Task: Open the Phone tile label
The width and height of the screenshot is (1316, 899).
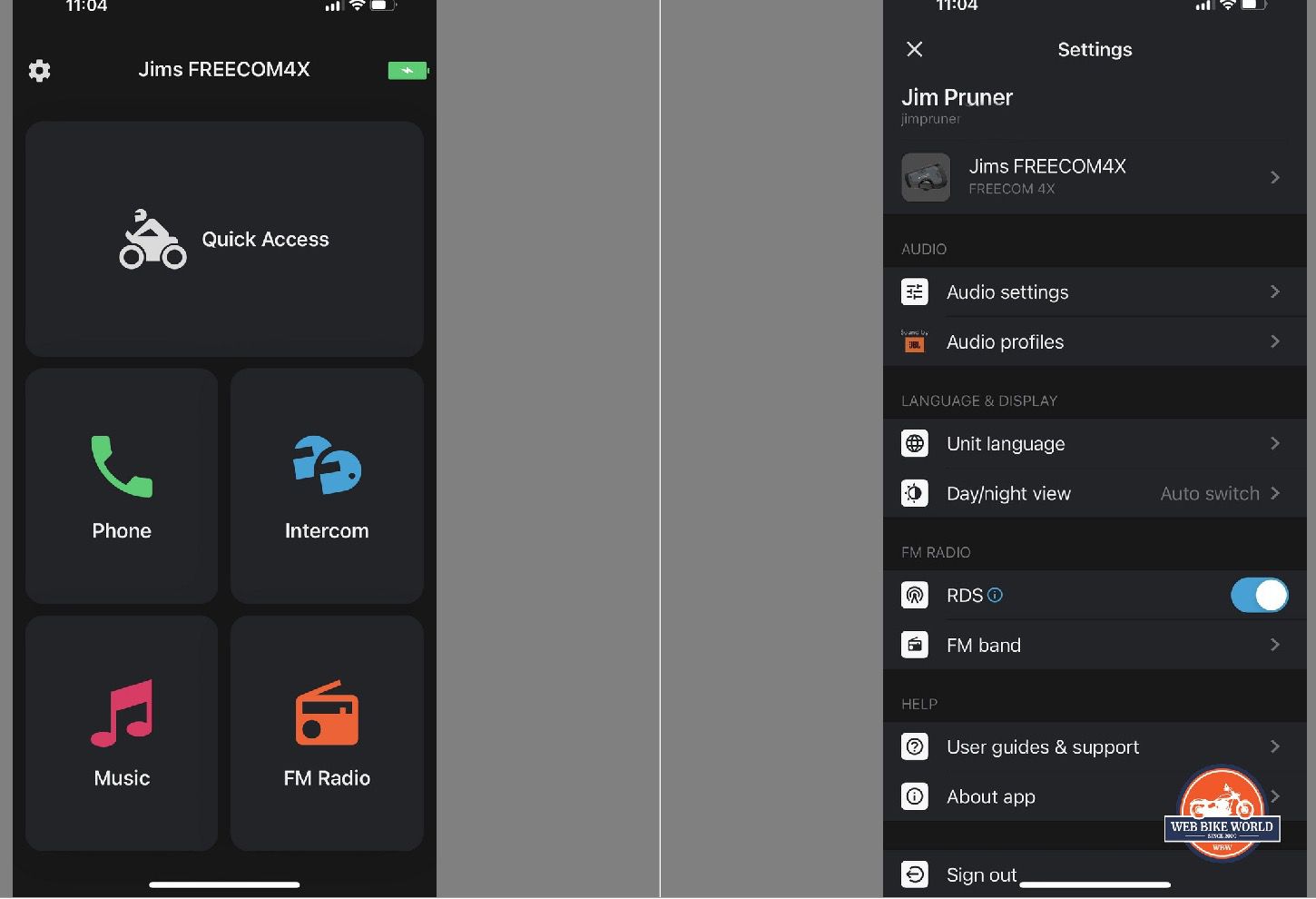Action: click(x=122, y=530)
